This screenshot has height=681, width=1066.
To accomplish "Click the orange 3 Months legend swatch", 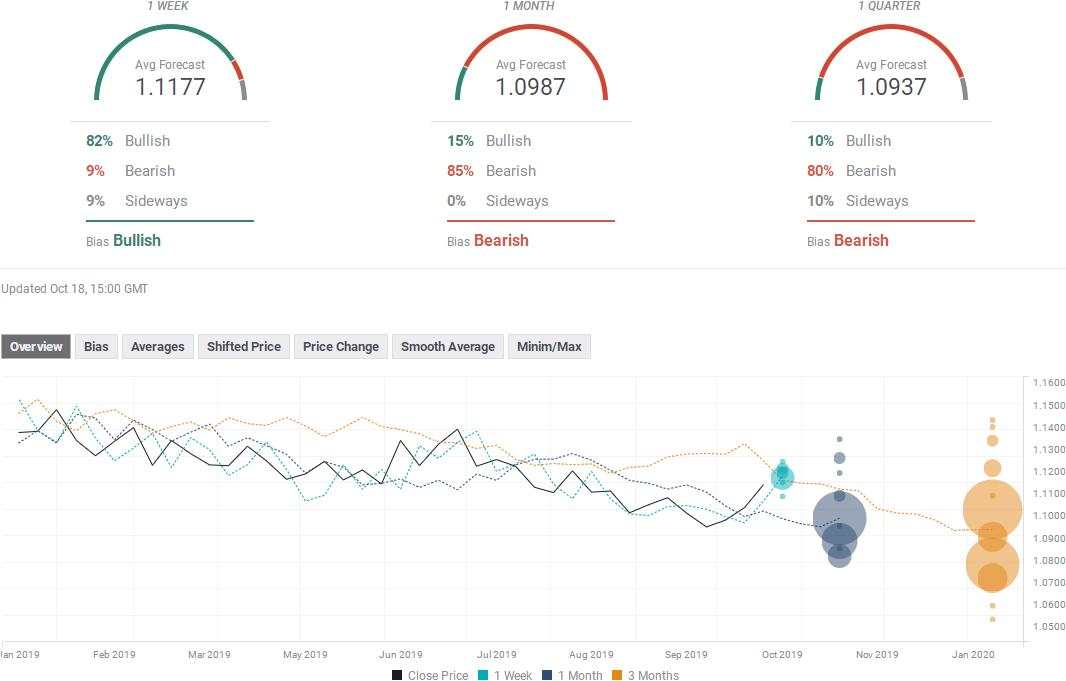I will tap(617, 675).
